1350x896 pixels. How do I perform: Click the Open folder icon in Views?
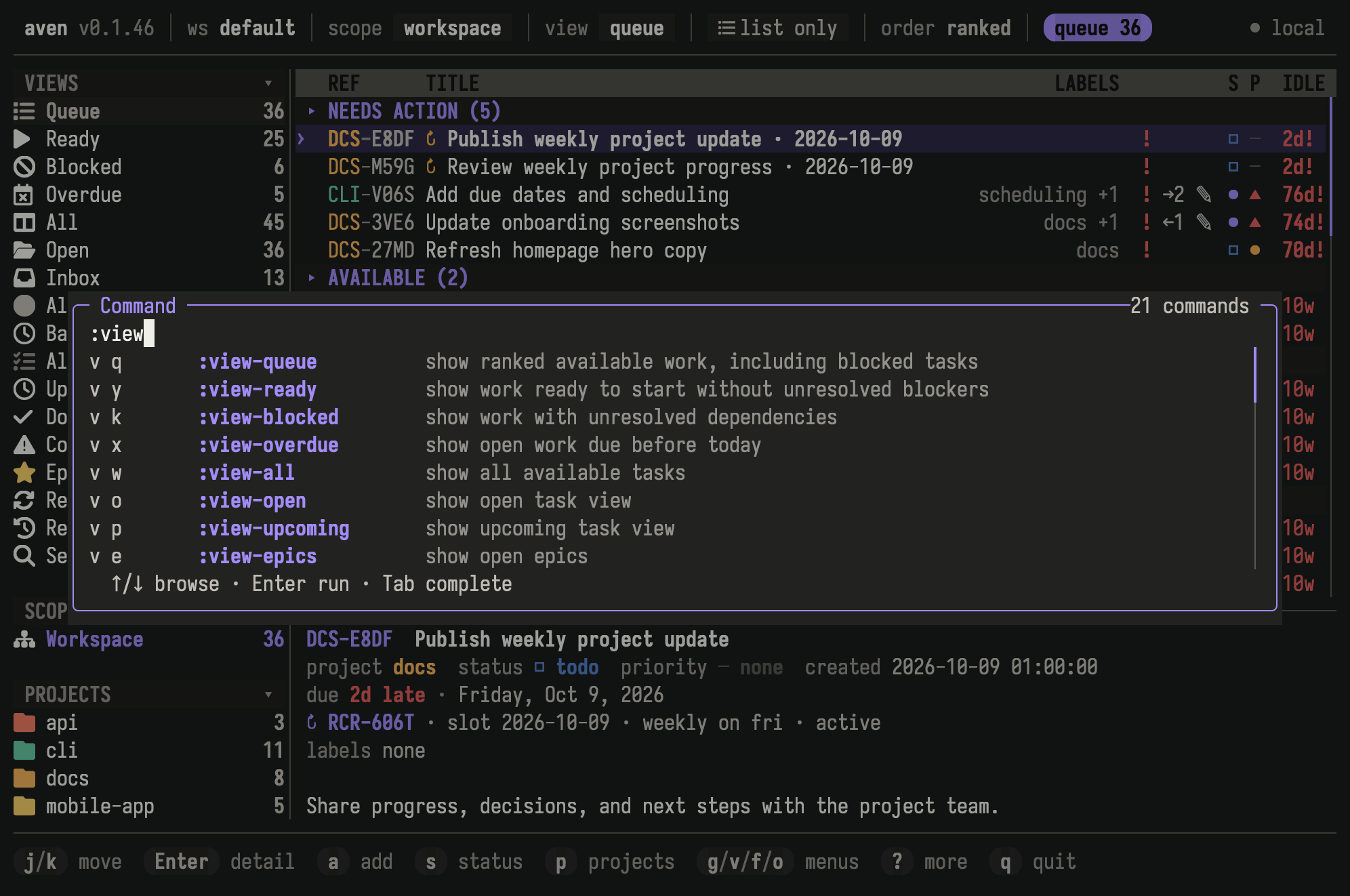pyautogui.click(x=24, y=250)
